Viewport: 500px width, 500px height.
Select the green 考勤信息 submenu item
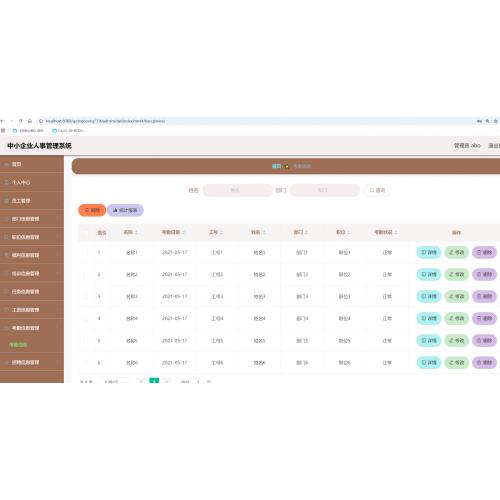pos(18,345)
